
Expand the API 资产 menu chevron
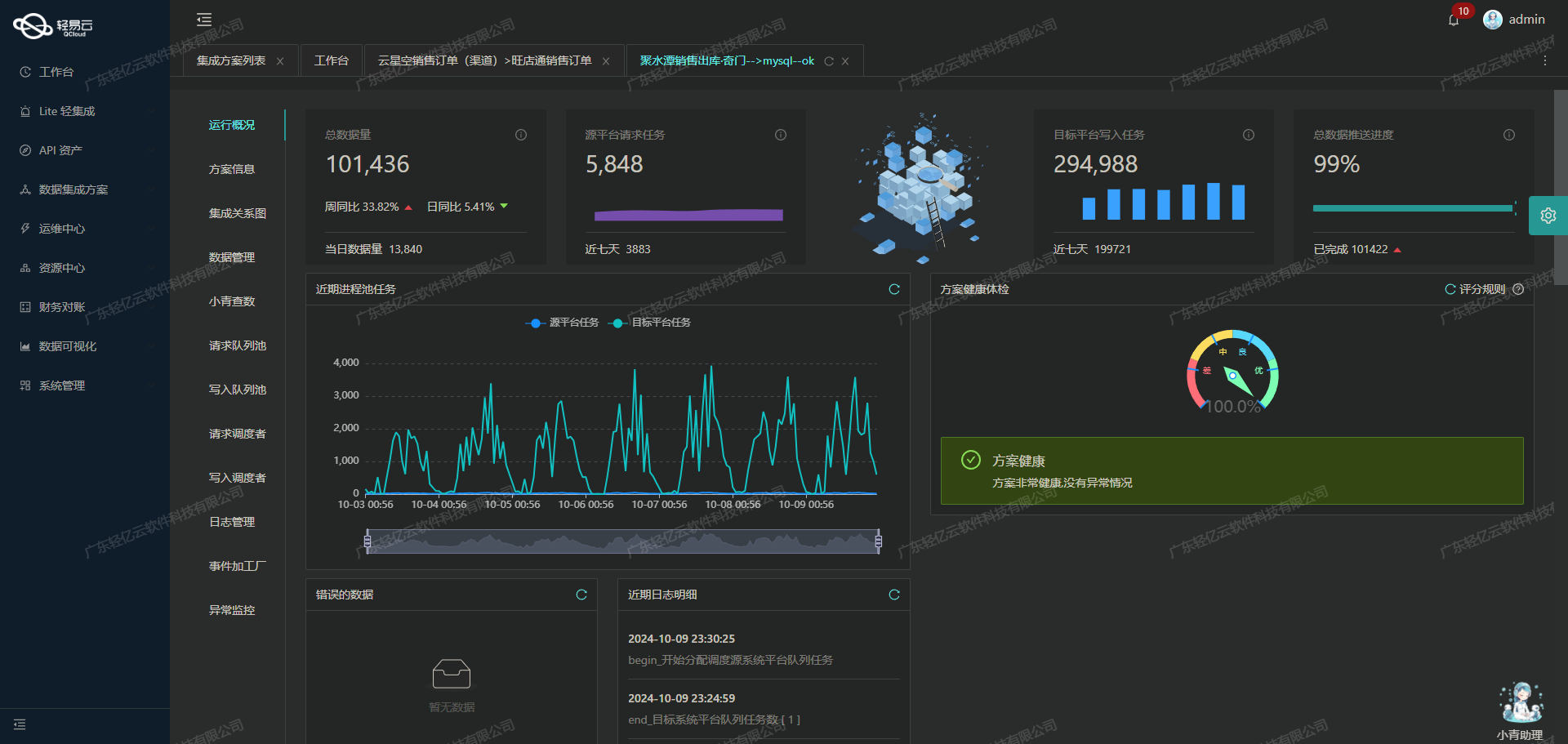(x=151, y=150)
